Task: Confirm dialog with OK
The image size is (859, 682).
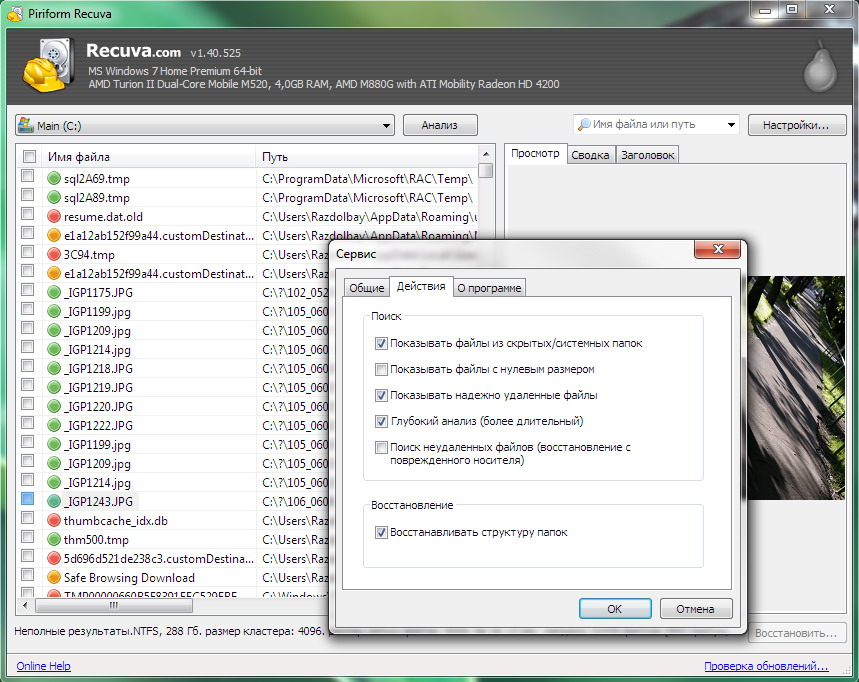Action: tap(615, 609)
